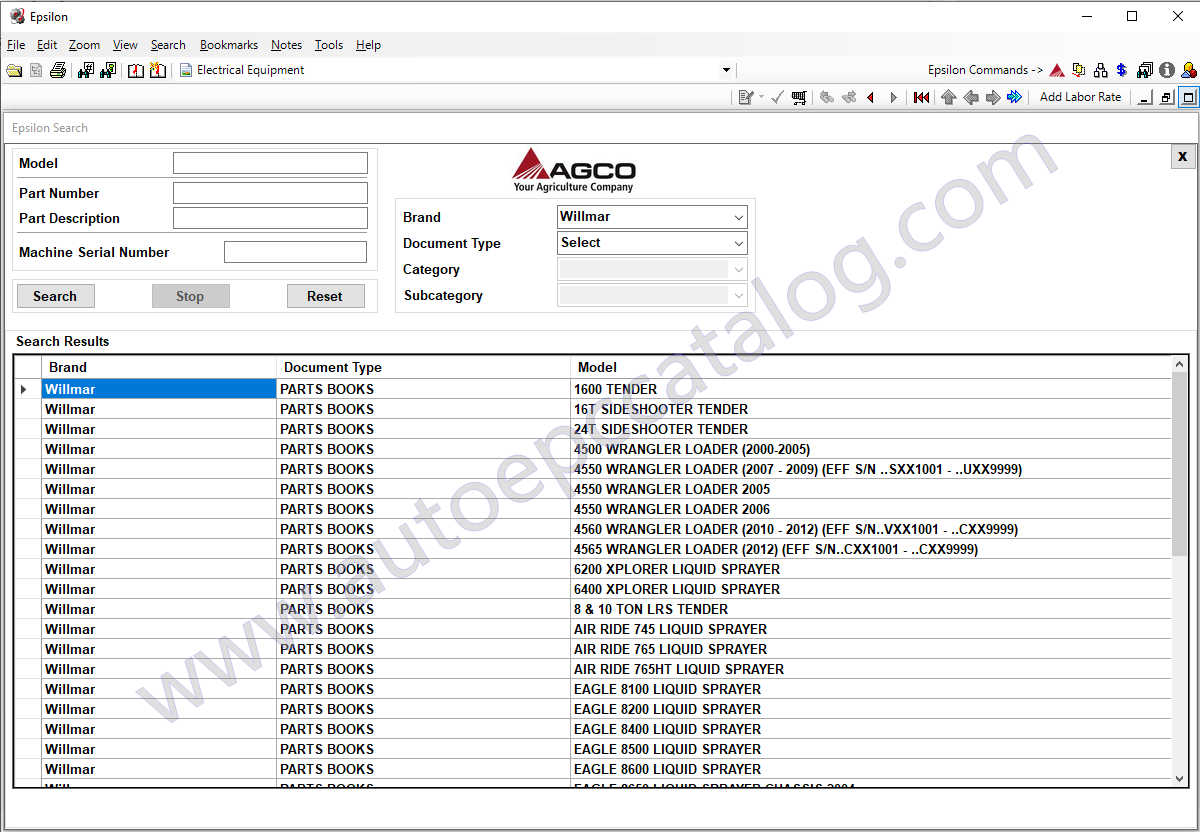Open the Document Type dropdown
Image resolution: width=1200 pixels, height=832 pixels.
tap(738, 243)
